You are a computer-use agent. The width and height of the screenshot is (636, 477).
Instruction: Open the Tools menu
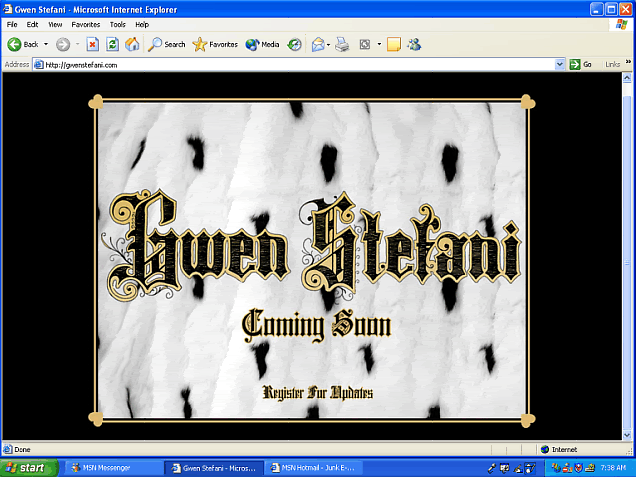[118, 24]
